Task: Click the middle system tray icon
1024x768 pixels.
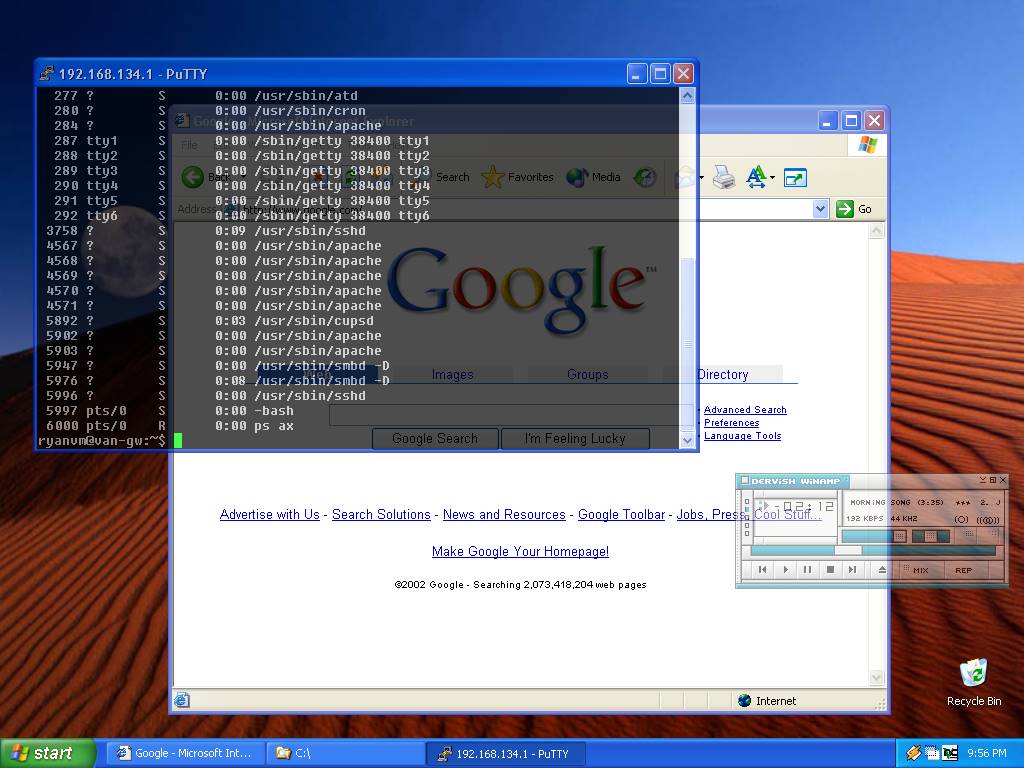Action: [x=932, y=753]
